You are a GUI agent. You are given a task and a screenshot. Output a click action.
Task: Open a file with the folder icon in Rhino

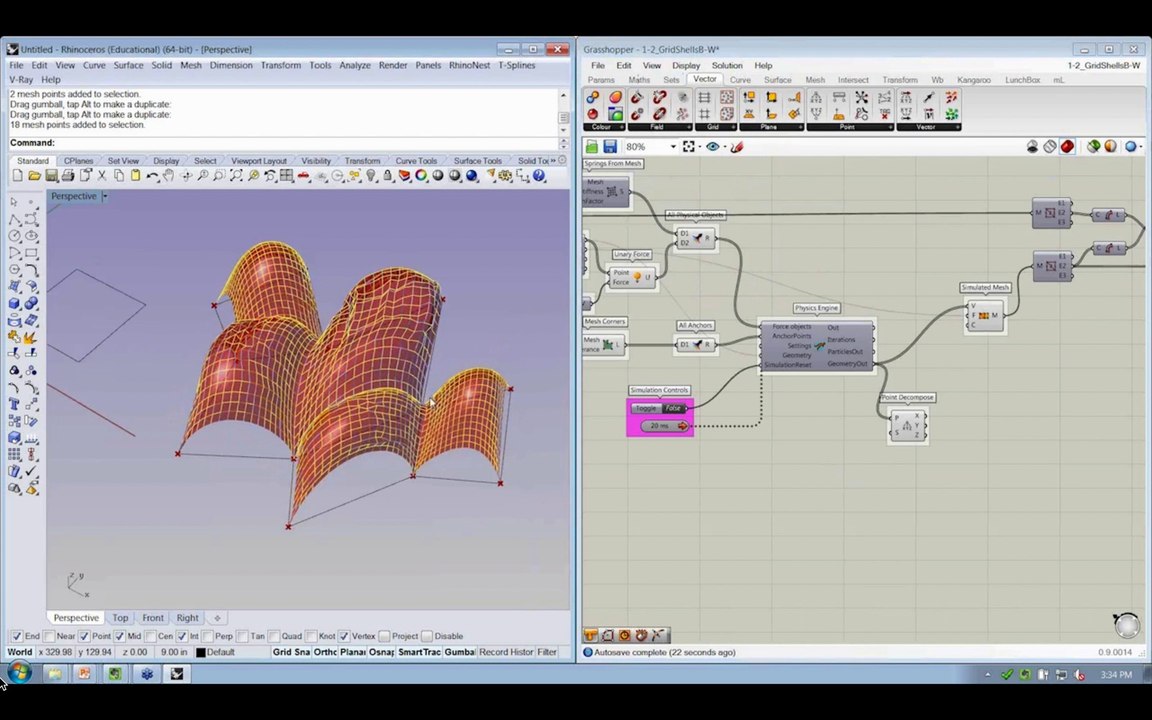tap(35, 176)
